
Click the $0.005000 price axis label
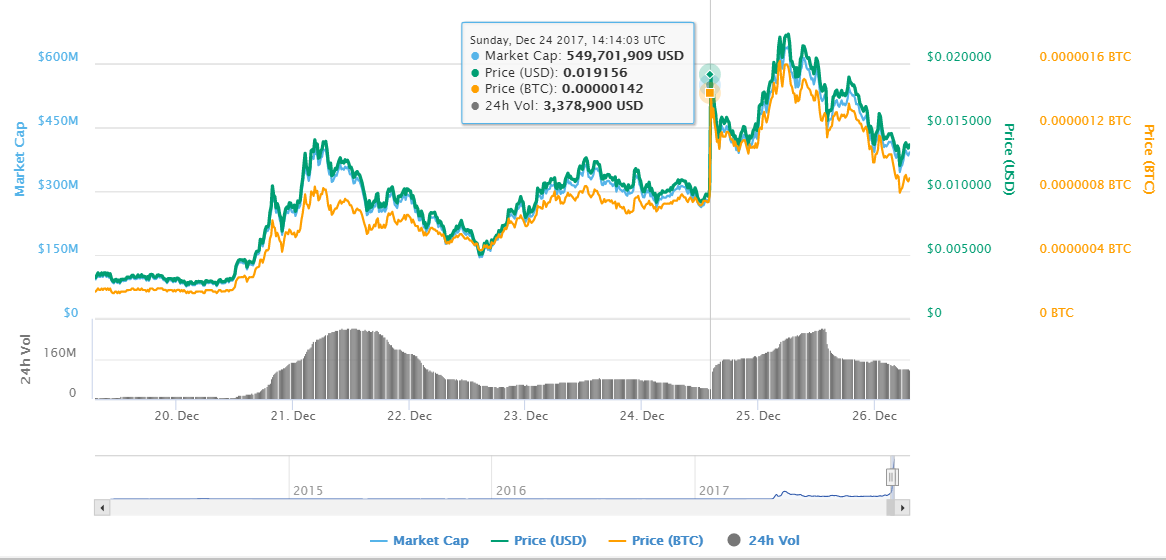coord(959,248)
